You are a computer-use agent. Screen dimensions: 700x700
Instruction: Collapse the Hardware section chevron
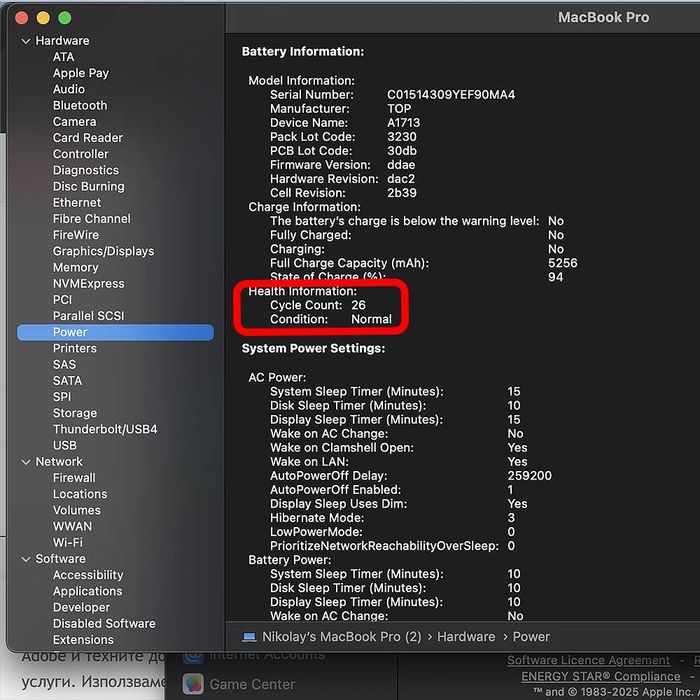[x=26, y=41]
